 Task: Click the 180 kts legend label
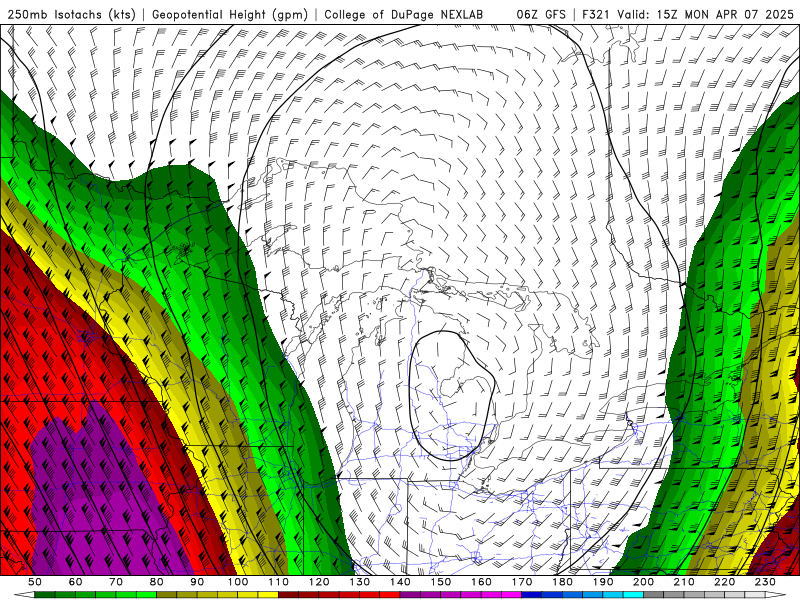(x=563, y=582)
